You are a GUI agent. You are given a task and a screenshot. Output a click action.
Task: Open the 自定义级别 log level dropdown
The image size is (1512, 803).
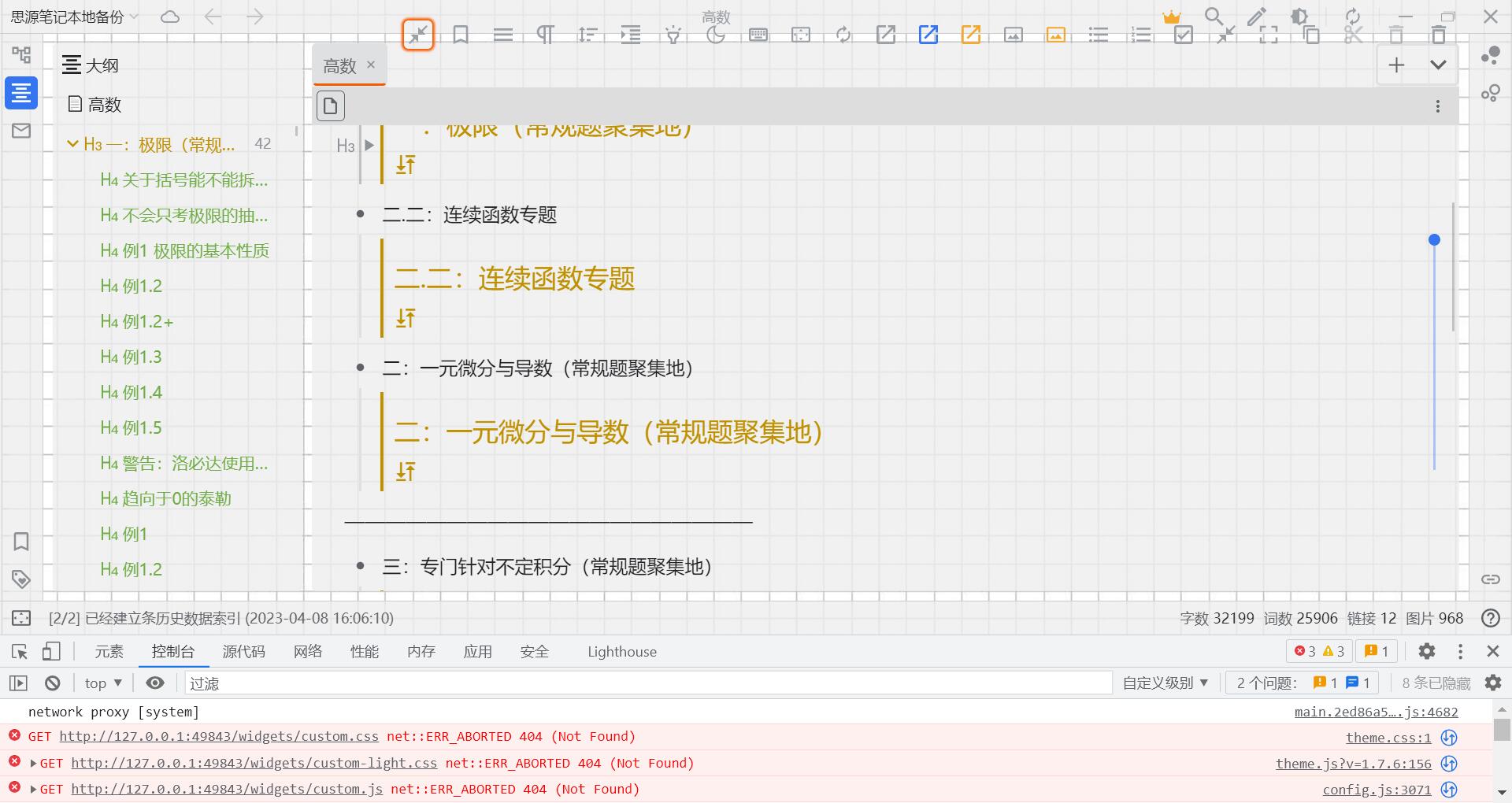coord(1165,683)
